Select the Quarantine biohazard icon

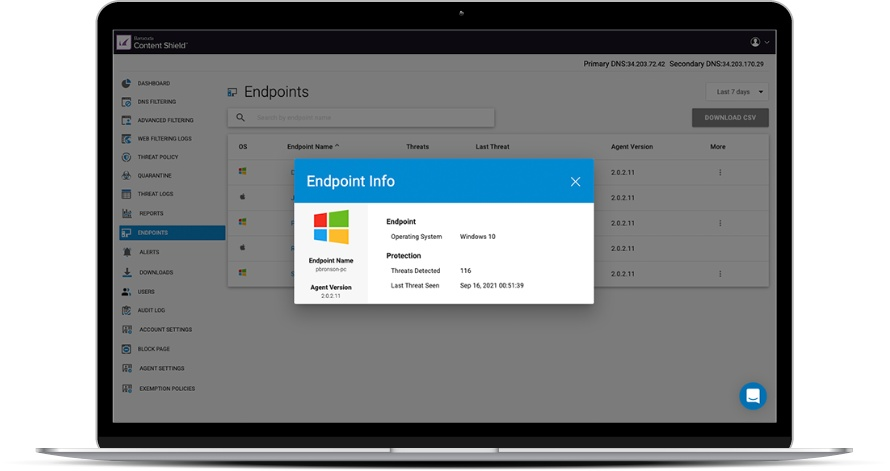click(x=126, y=175)
